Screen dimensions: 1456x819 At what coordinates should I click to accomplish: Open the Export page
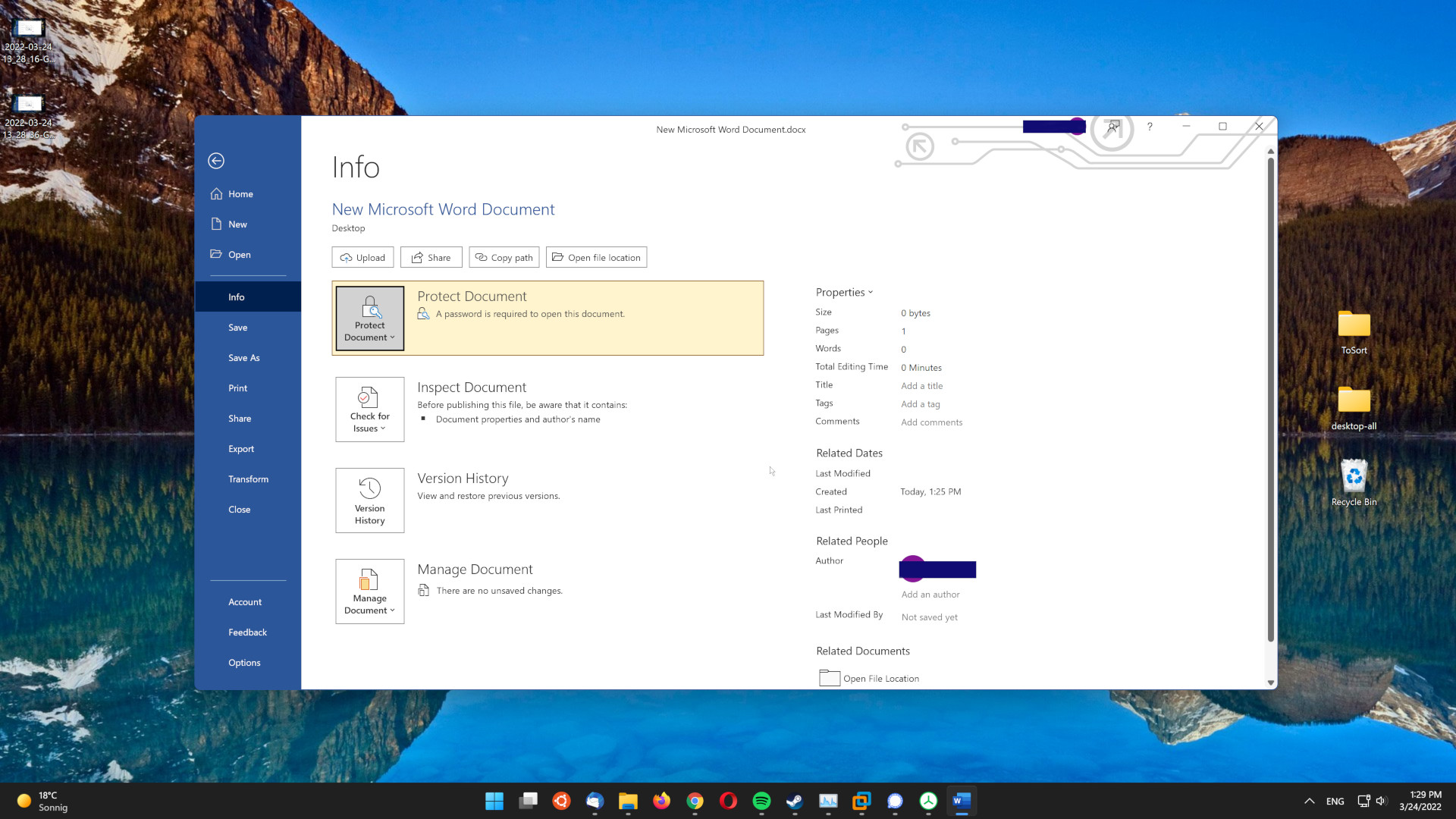pos(248,449)
